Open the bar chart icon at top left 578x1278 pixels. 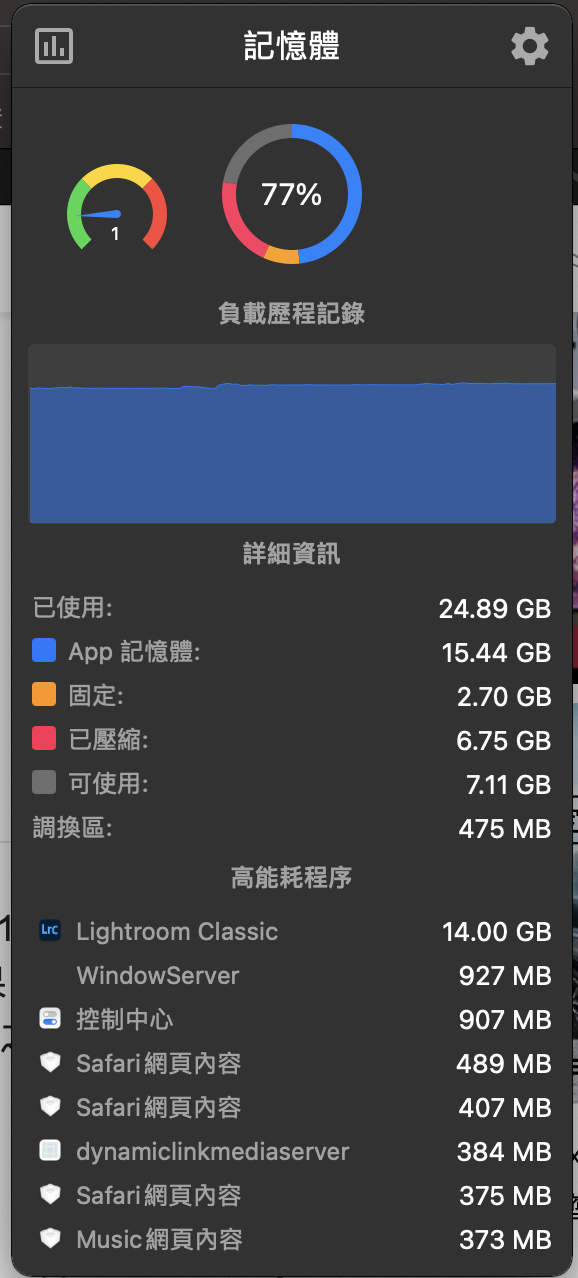click(x=54, y=45)
